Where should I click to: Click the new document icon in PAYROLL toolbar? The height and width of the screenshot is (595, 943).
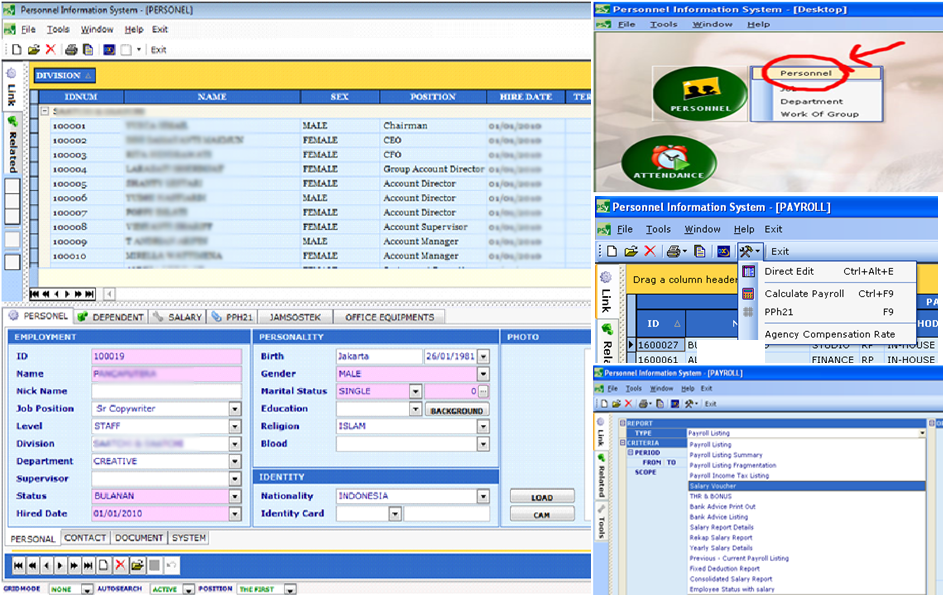[x=611, y=251]
